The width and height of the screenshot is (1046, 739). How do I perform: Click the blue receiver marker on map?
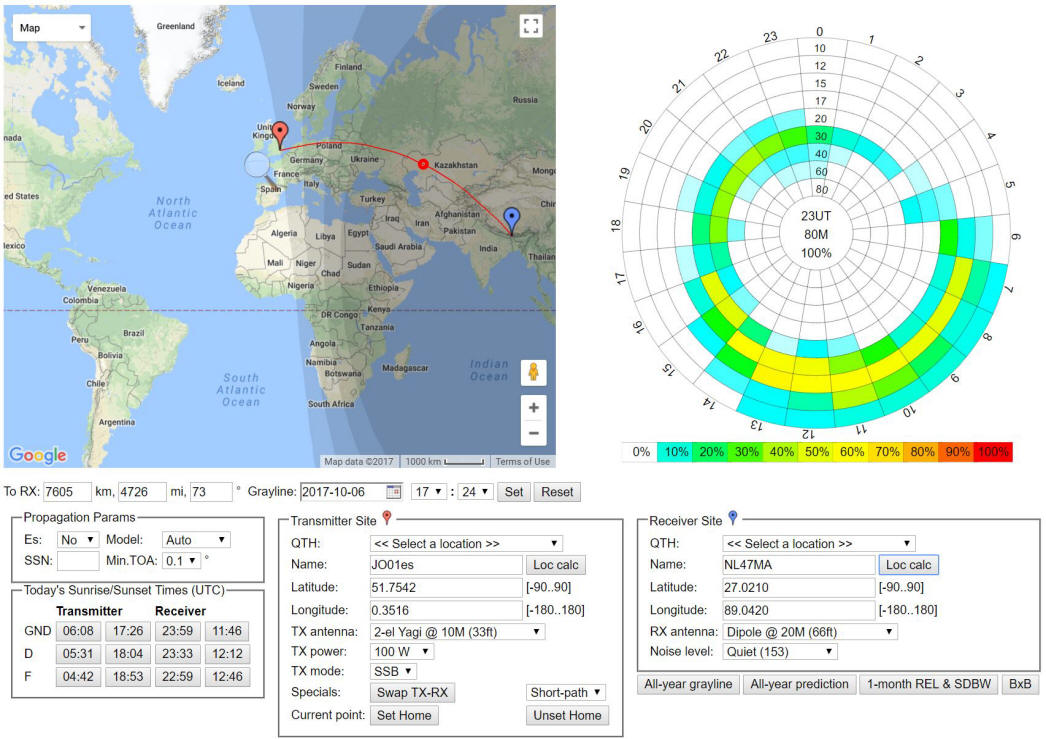[512, 218]
